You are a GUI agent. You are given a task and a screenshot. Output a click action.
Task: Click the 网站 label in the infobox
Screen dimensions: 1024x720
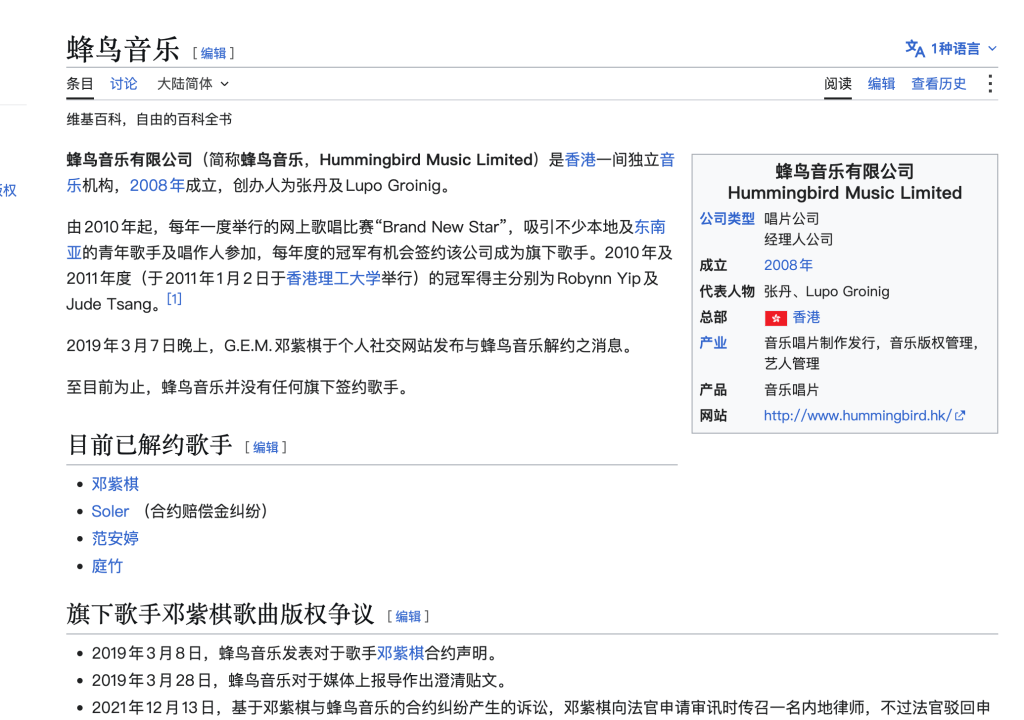click(713, 416)
